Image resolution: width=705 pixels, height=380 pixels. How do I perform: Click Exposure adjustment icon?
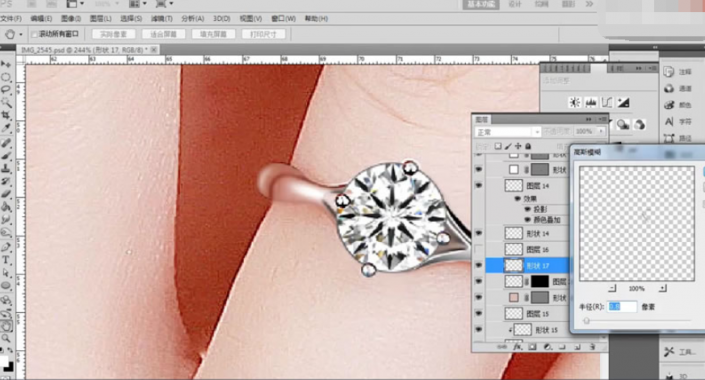coord(623,103)
